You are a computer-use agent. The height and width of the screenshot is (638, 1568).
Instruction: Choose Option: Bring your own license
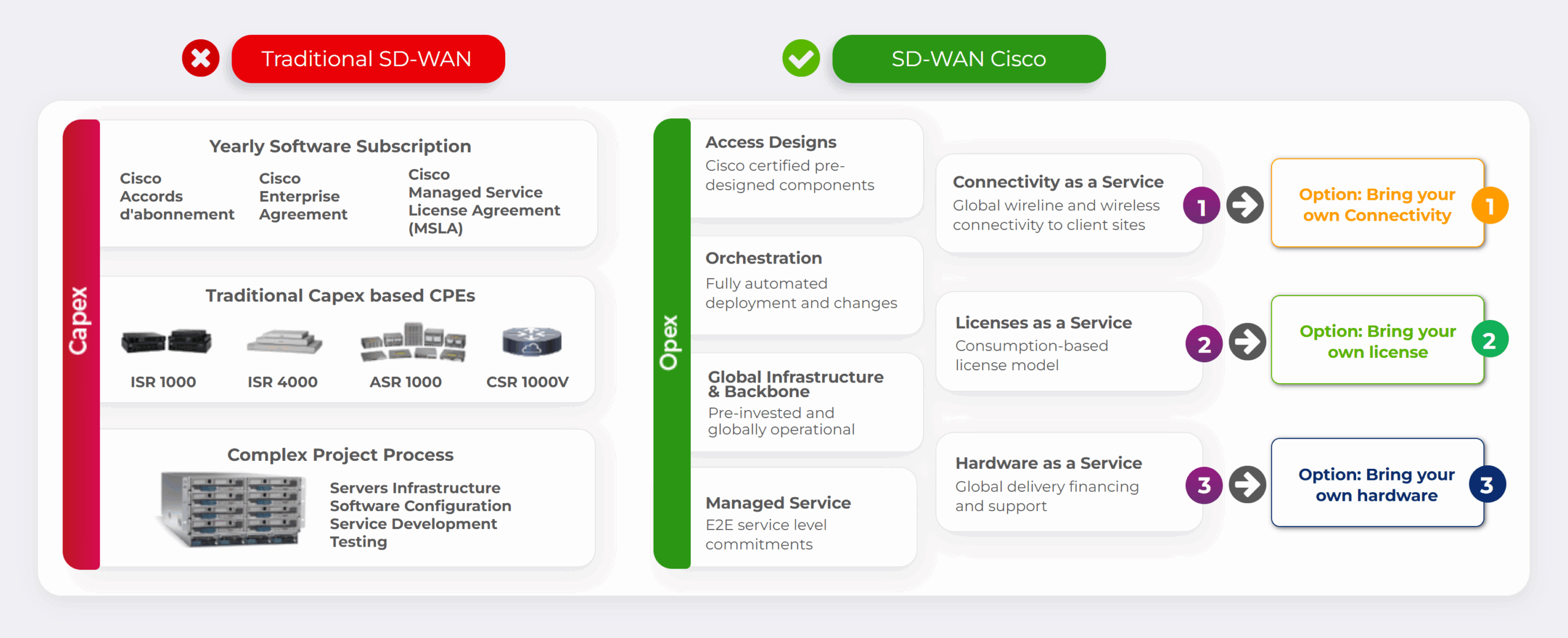1377,341
